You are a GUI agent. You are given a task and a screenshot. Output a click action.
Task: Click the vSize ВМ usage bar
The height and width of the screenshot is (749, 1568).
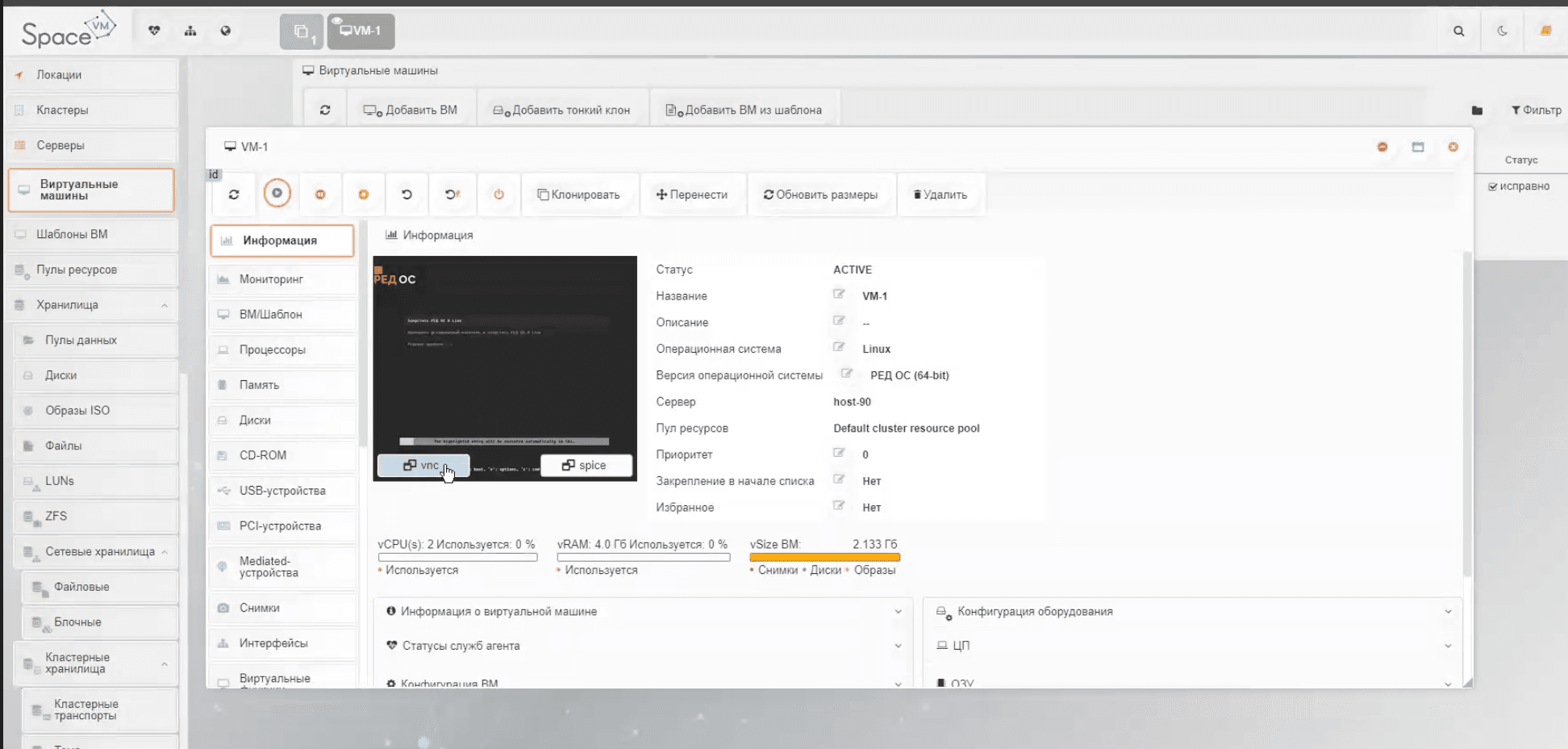click(824, 557)
